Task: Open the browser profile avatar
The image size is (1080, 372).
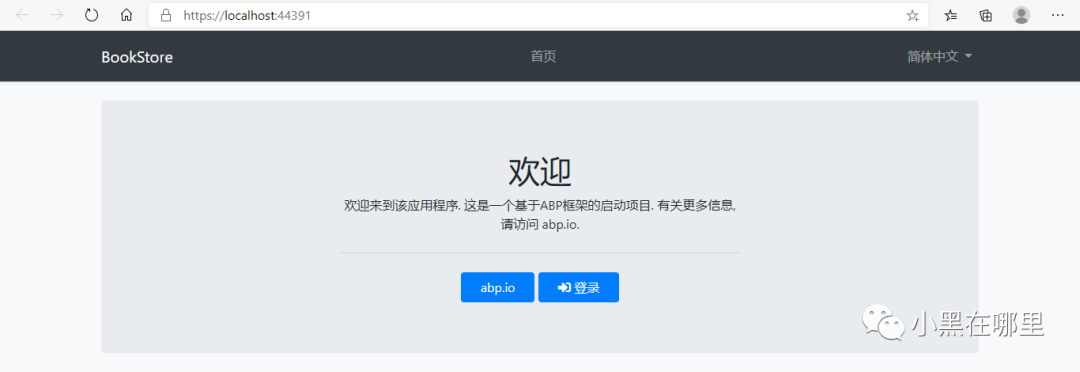Action: (1021, 15)
